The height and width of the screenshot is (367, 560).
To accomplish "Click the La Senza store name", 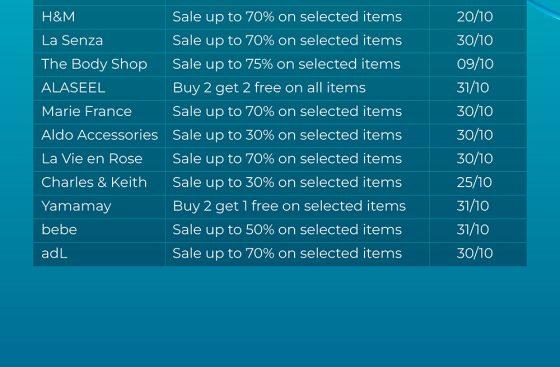I will coord(72,40).
